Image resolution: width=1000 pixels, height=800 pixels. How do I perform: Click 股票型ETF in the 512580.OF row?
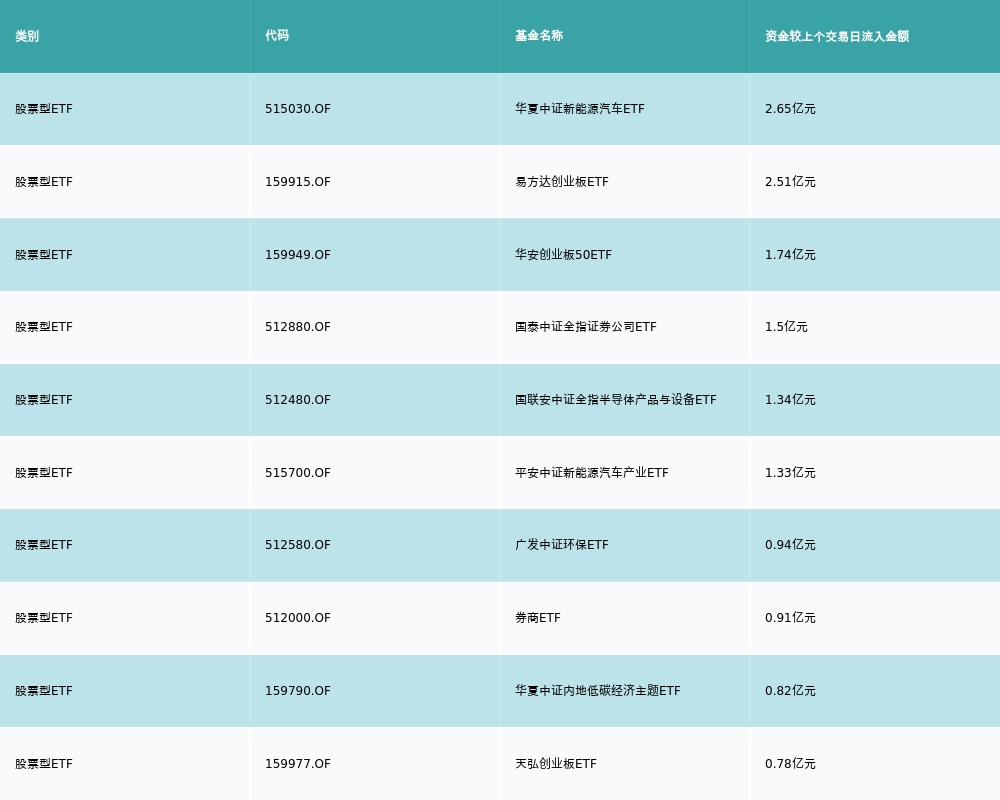click(44, 545)
